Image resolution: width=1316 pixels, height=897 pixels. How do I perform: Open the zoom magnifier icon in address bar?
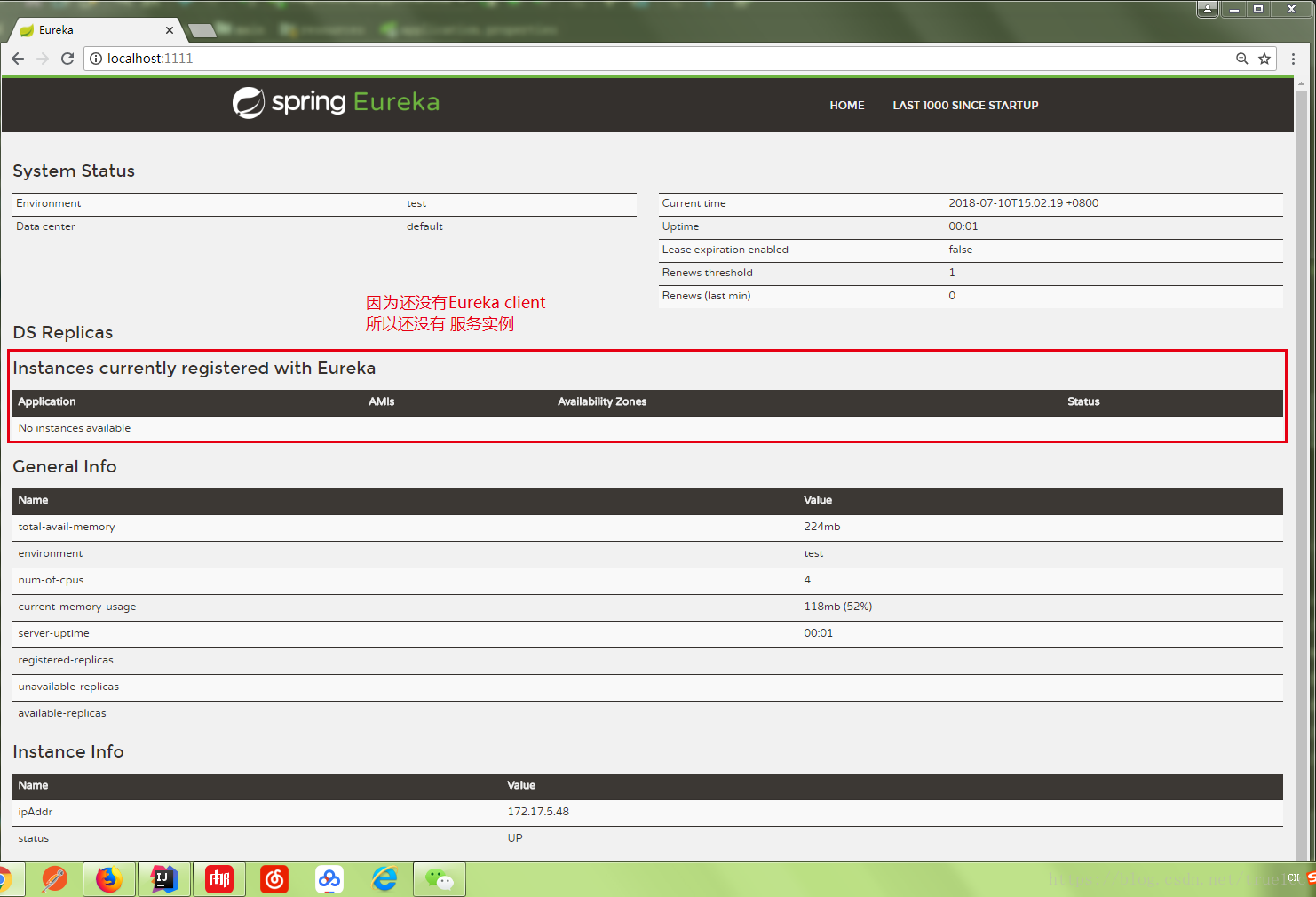(1242, 59)
